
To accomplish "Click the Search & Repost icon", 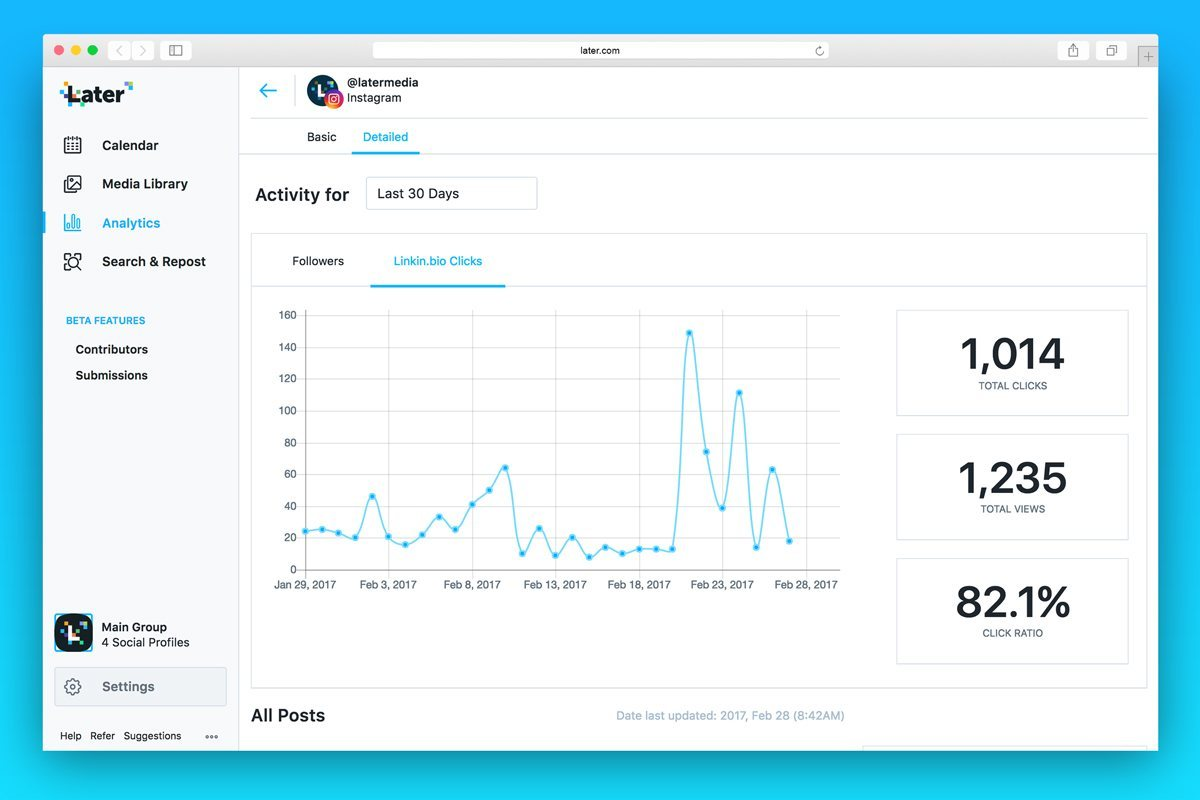I will point(73,262).
